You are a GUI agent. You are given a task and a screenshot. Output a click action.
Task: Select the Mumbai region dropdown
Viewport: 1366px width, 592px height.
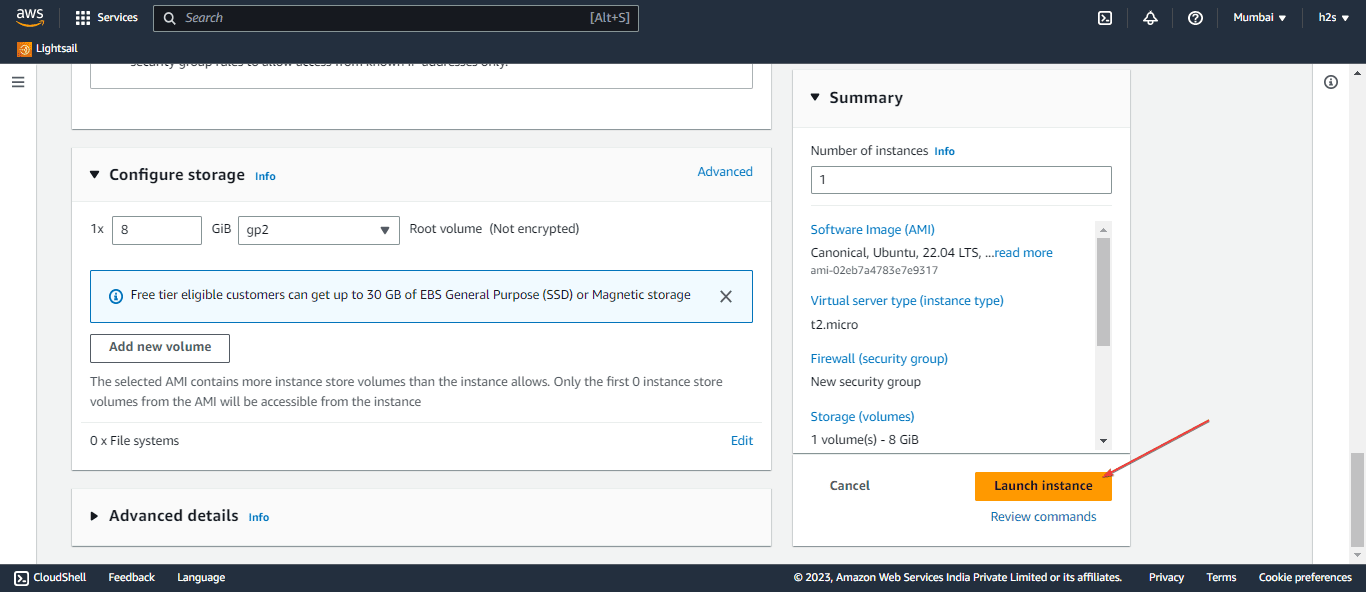coord(1260,18)
